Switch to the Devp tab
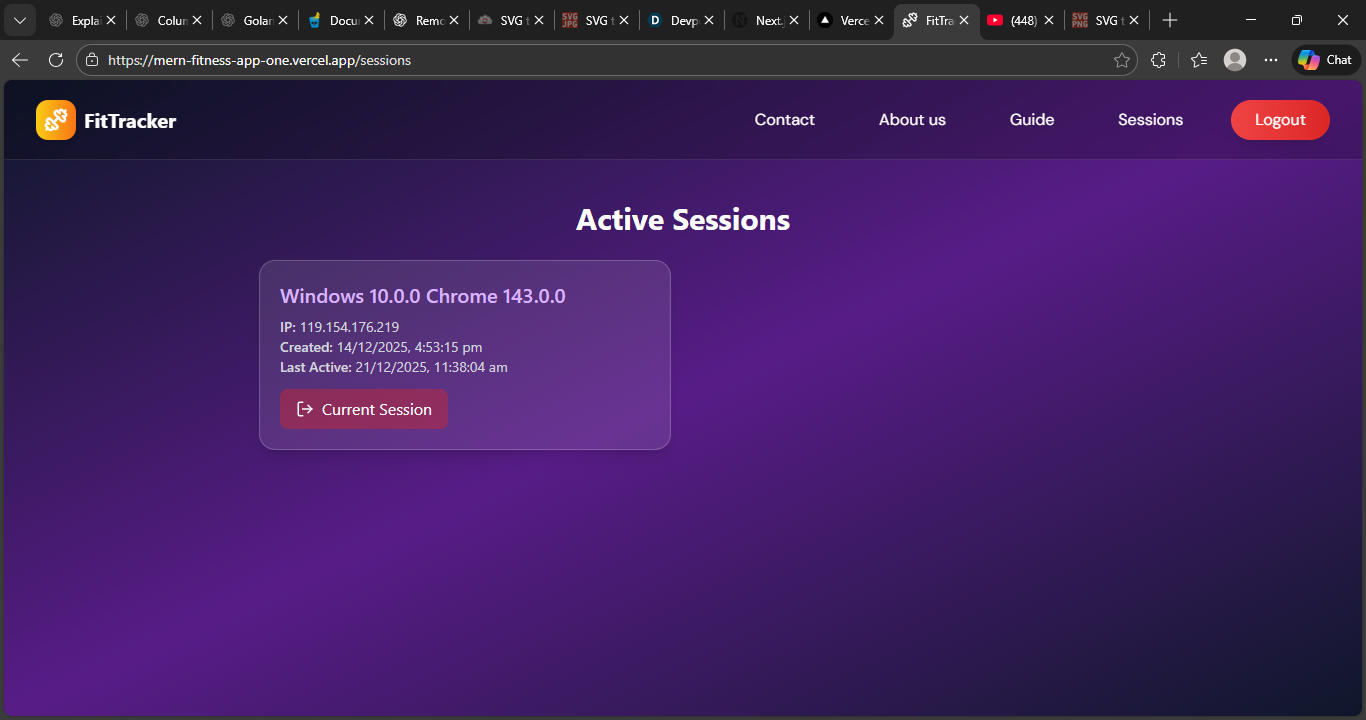Screen dimensions: 1366x720 pyautogui.click(x=681, y=20)
